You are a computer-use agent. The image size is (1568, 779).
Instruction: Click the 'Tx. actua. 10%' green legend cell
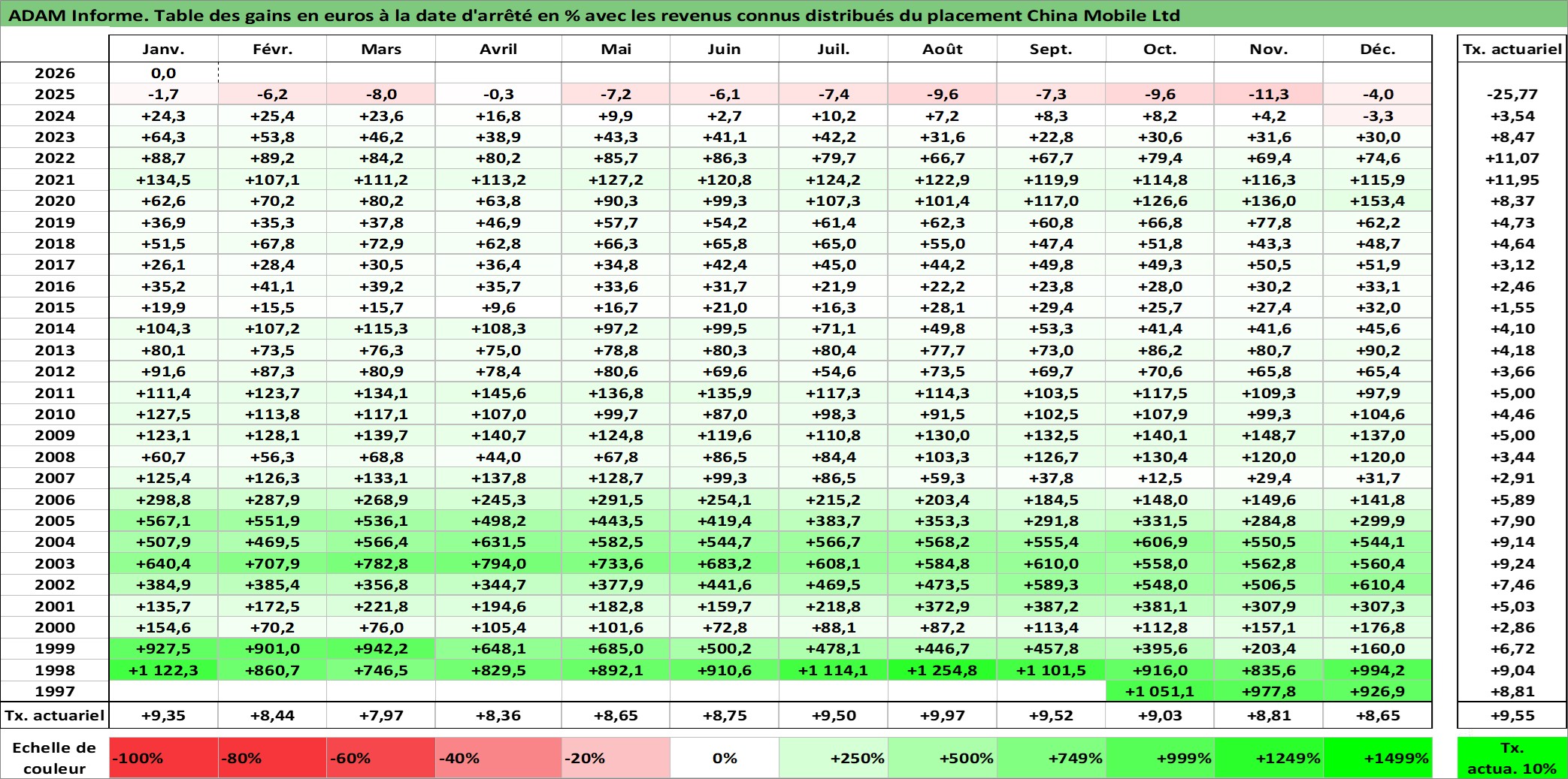click(x=1512, y=758)
